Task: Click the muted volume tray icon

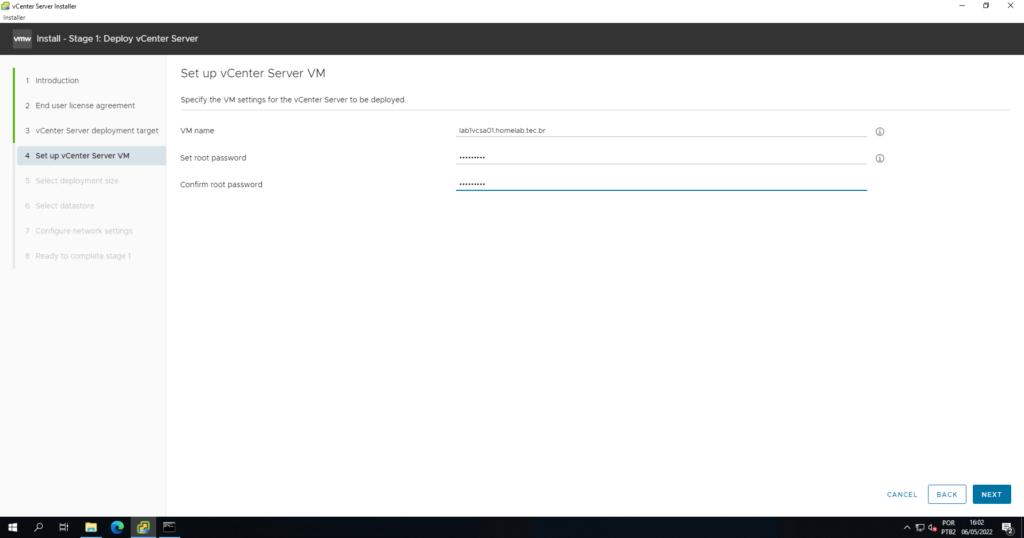Action: pyautogui.click(x=932, y=528)
